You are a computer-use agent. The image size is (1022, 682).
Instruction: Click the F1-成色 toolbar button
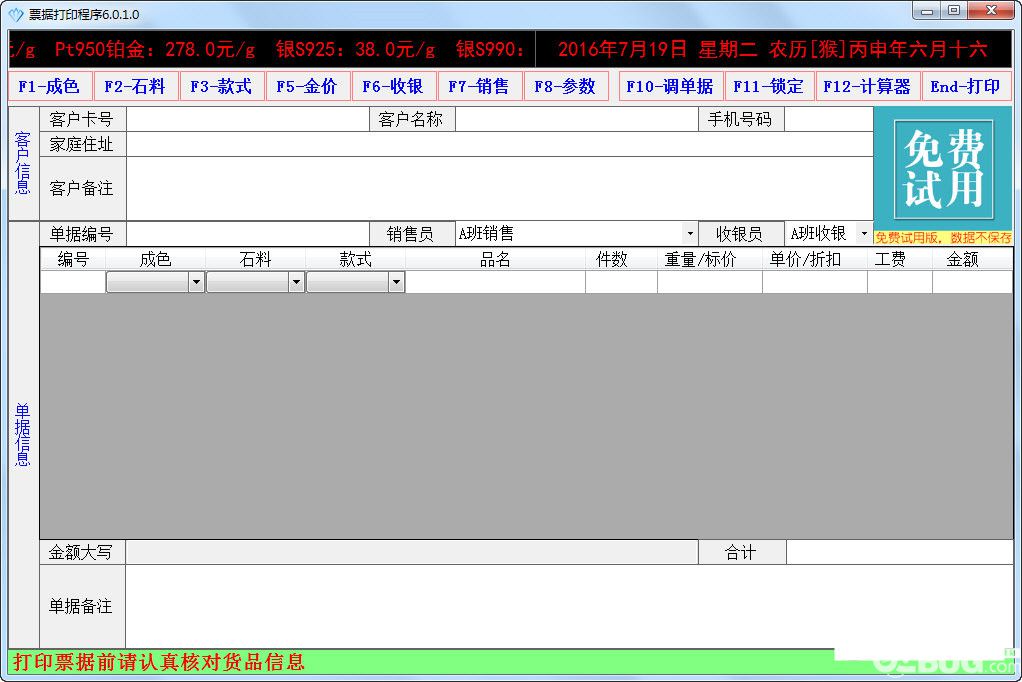pos(50,86)
